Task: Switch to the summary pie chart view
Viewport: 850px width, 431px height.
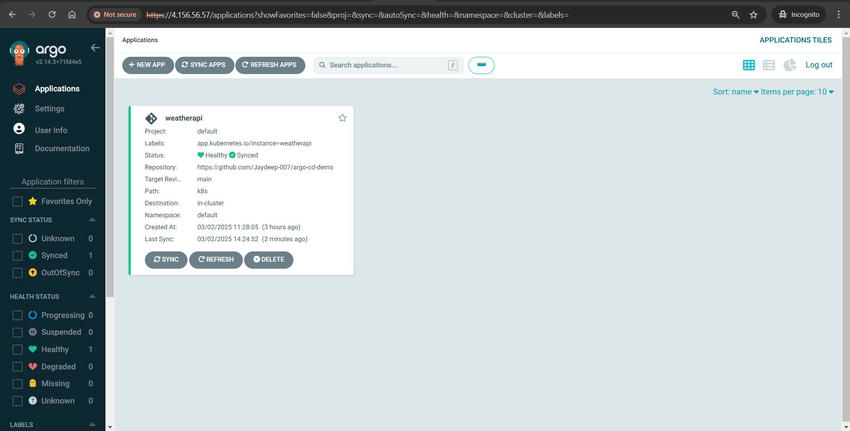Action: [790, 65]
